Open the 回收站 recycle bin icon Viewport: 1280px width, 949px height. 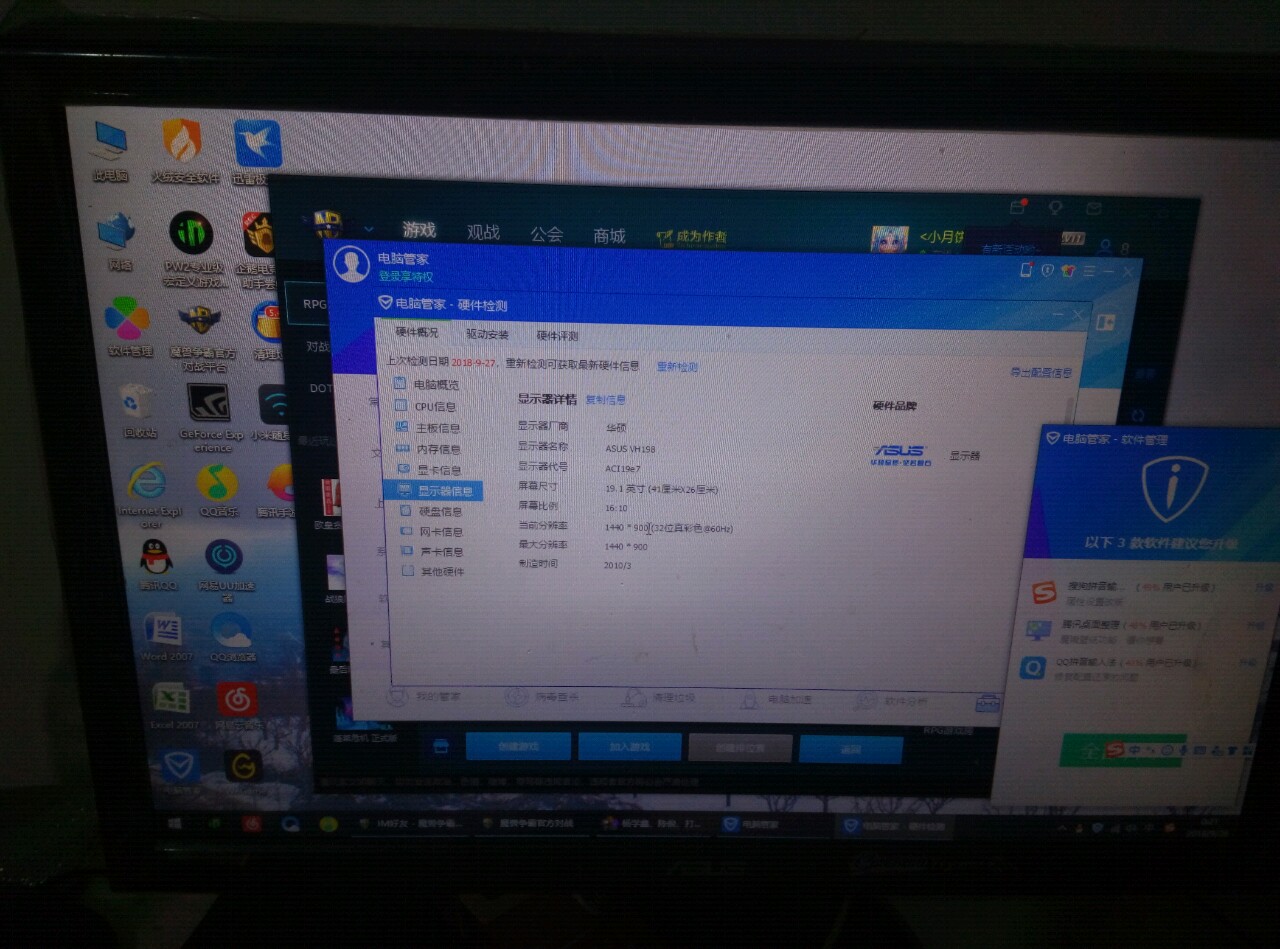137,411
